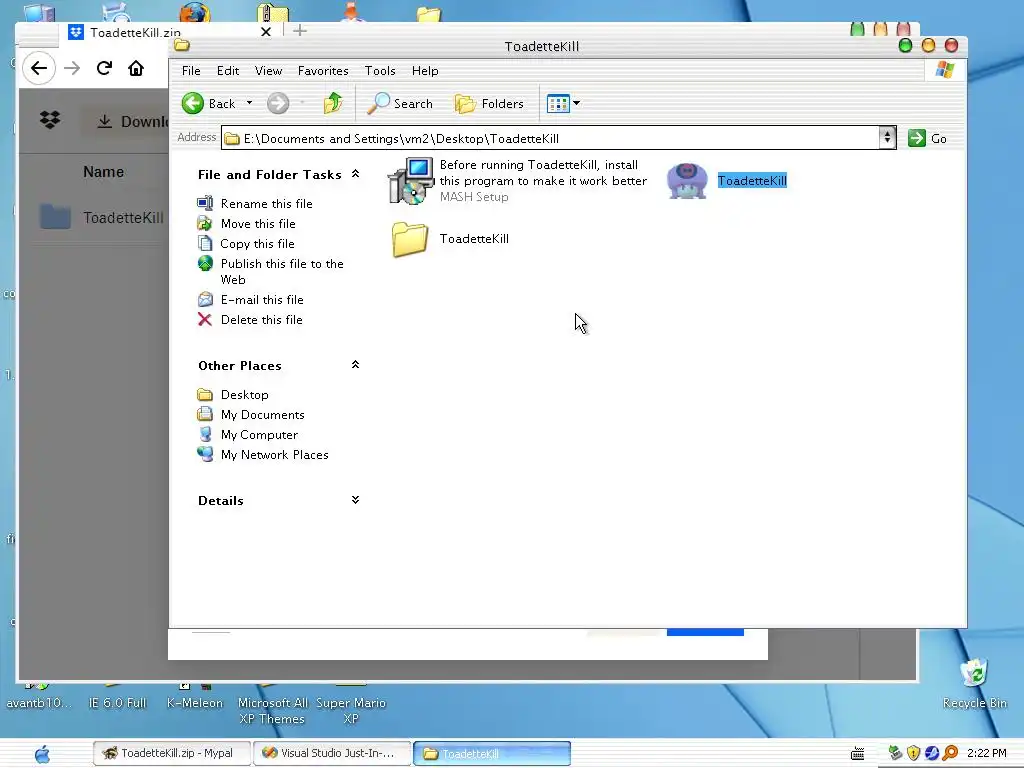
Task: Switch to the ToadetteKill.zip browser tab
Action: coord(135,32)
